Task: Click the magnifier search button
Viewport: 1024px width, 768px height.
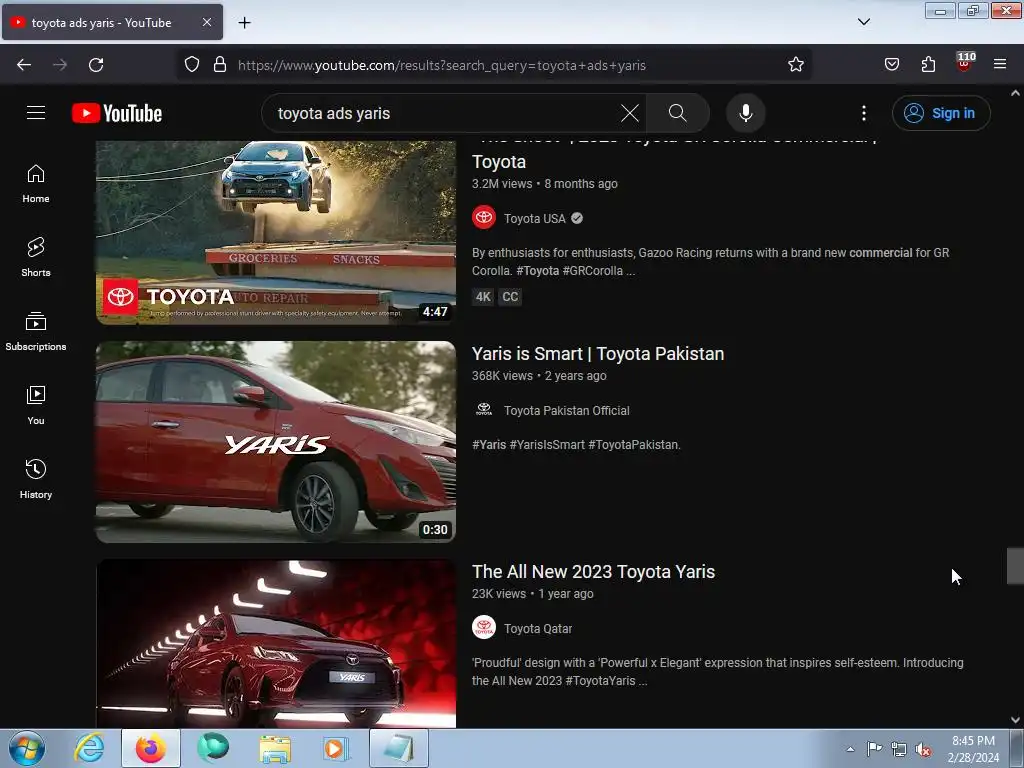Action: pos(678,113)
